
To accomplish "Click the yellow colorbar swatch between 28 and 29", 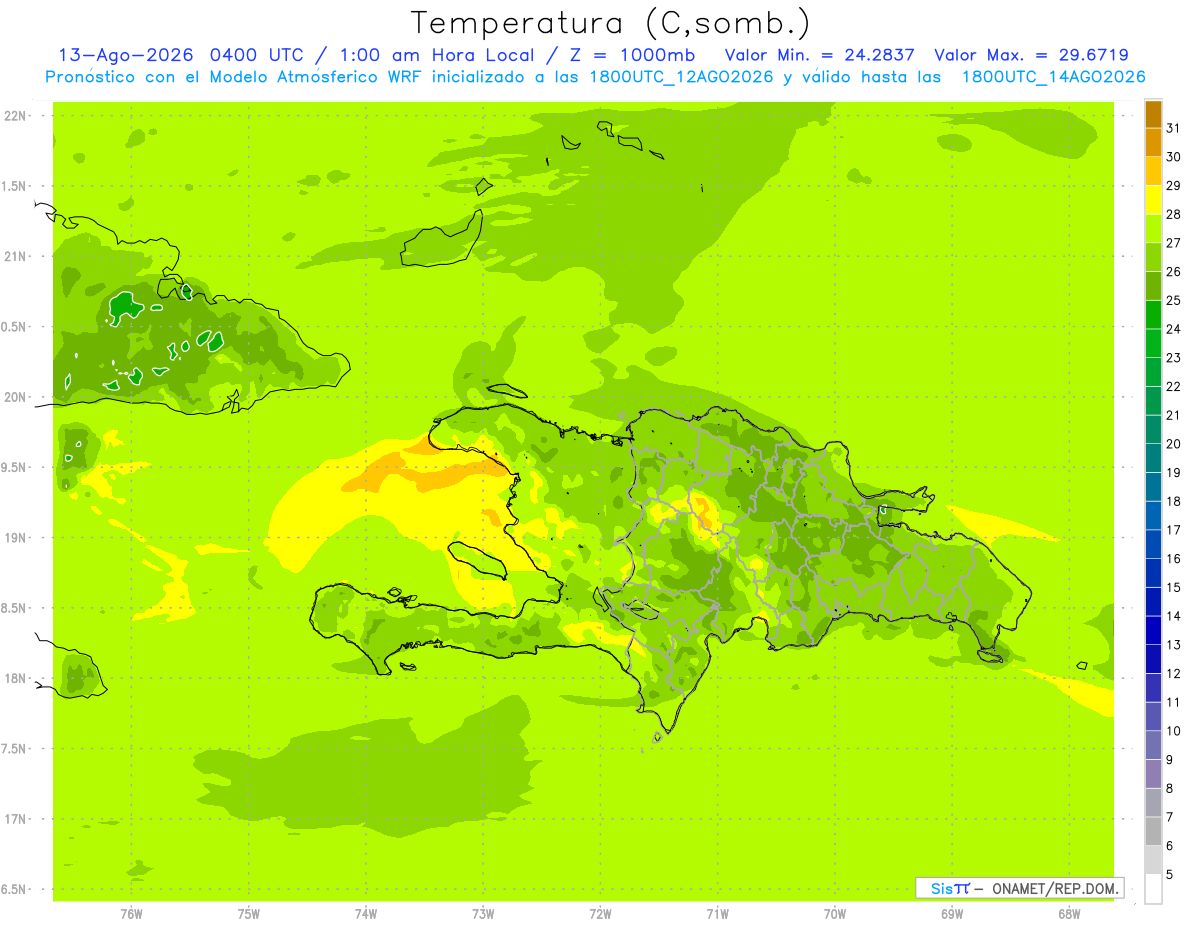I will 1153,200.
